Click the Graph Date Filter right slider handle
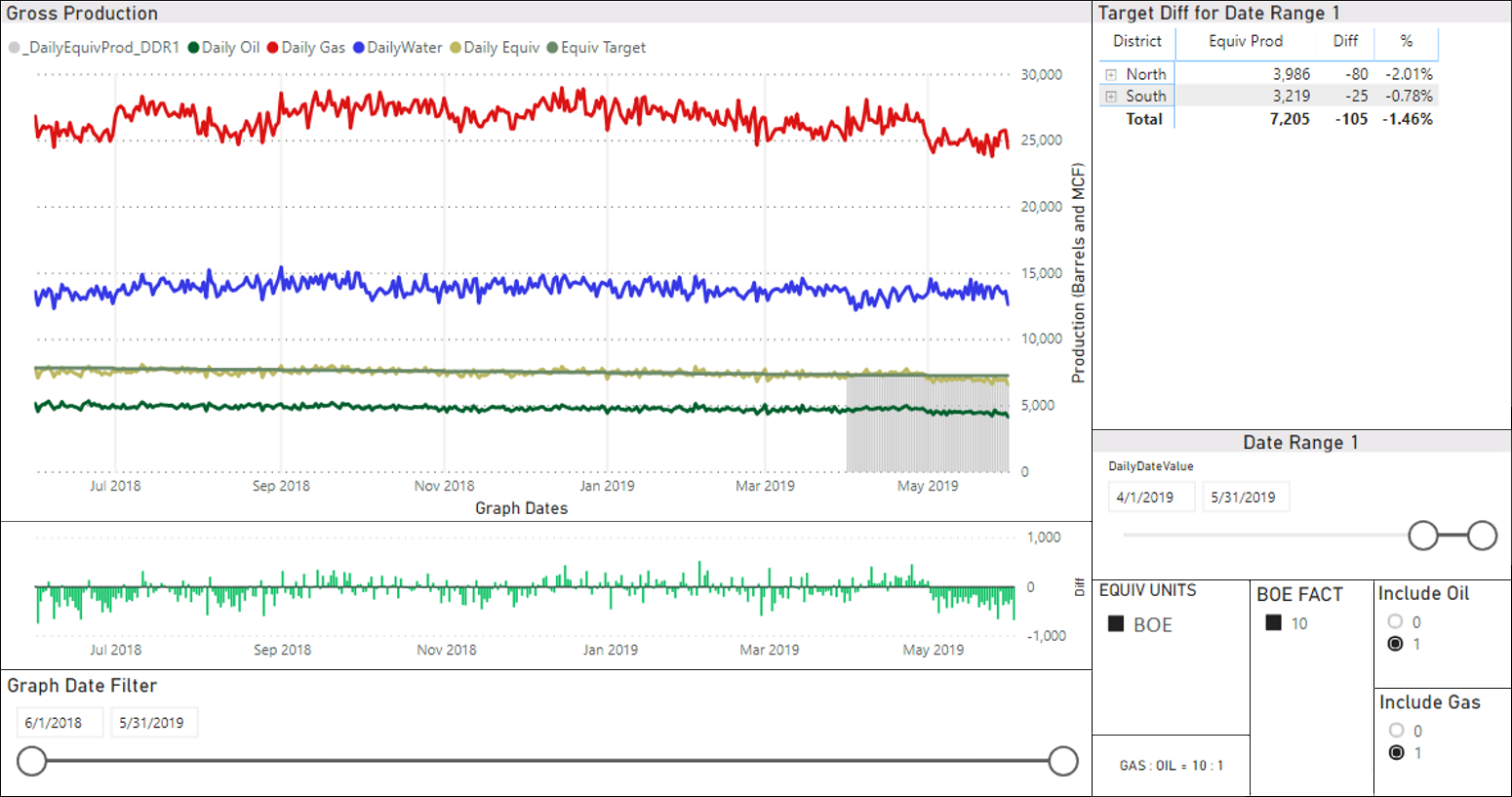 coord(1062,761)
